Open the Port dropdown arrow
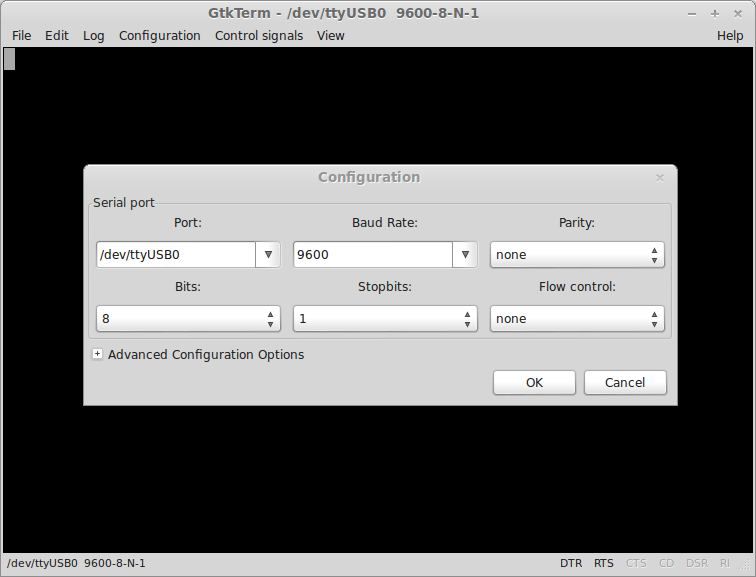 tap(268, 255)
